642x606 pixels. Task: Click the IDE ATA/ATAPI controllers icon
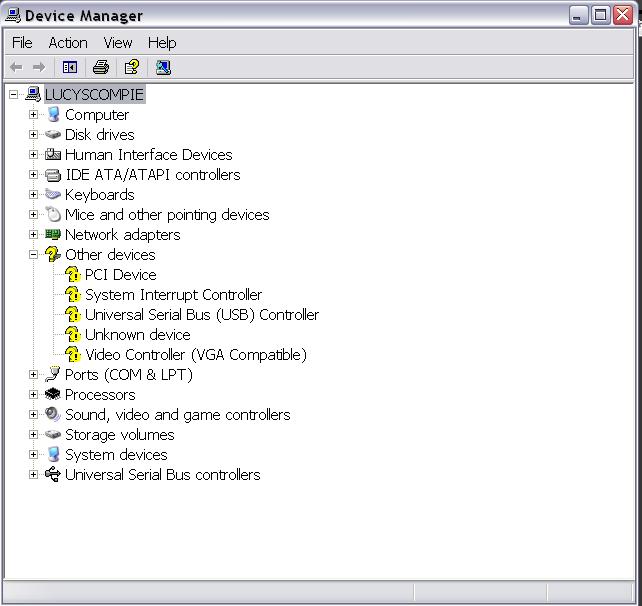(53, 175)
